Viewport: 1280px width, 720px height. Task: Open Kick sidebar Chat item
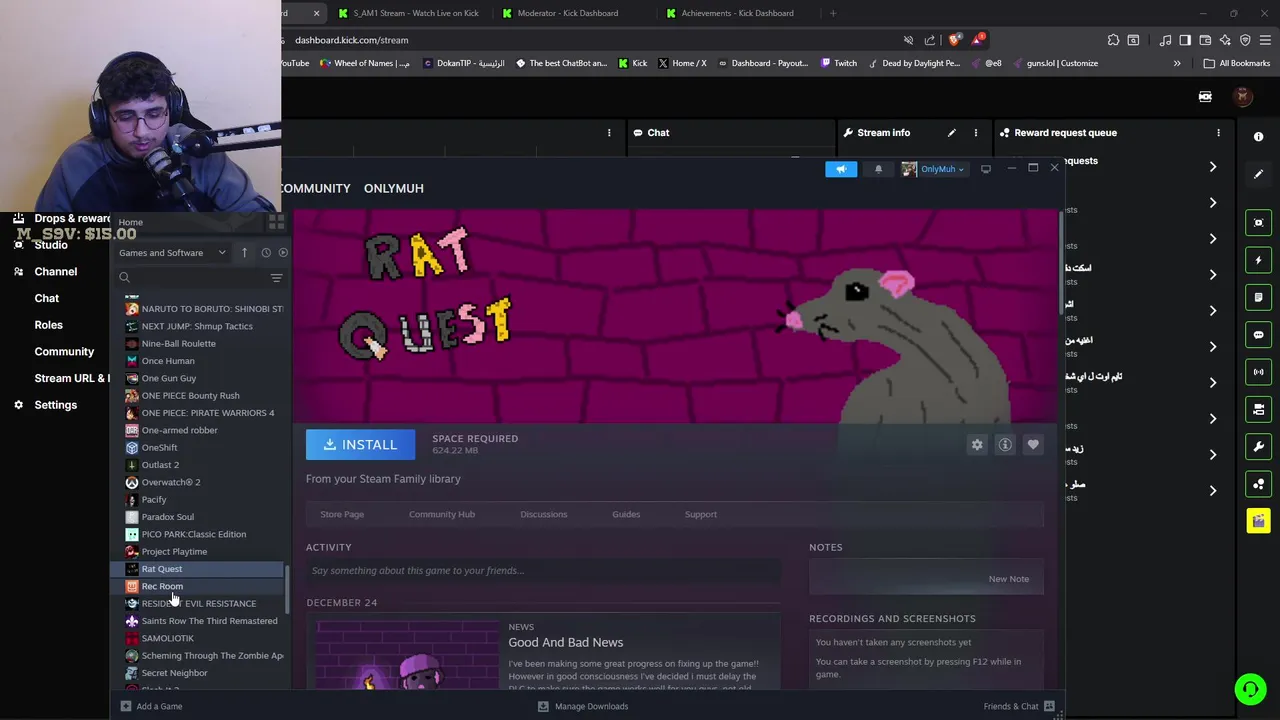click(47, 298)
